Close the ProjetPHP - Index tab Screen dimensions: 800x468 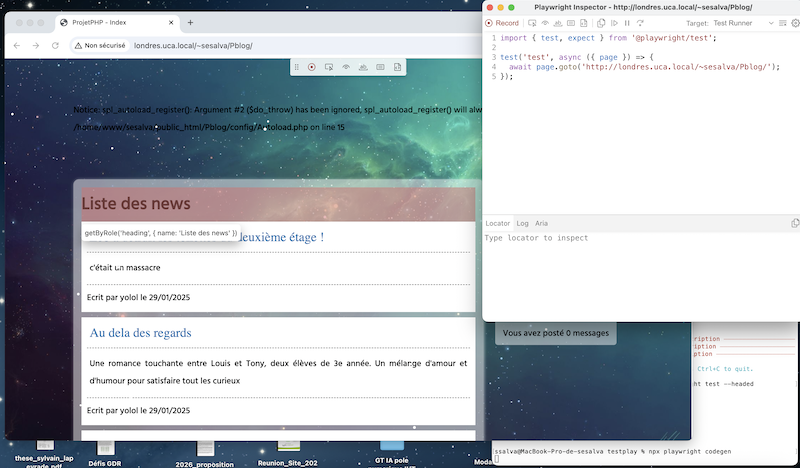pos(171,22)
